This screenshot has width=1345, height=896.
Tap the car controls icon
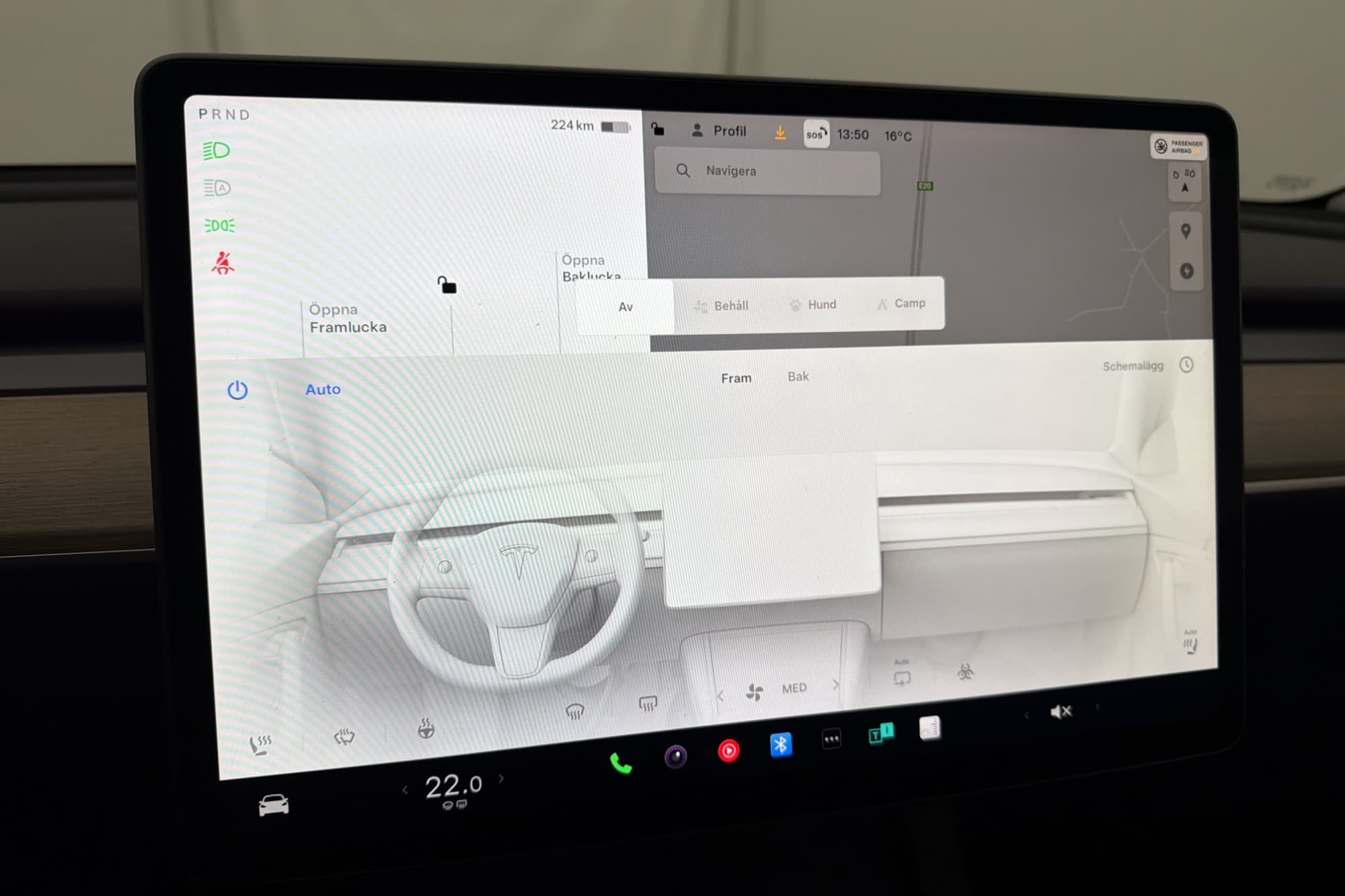coord(274,805)
